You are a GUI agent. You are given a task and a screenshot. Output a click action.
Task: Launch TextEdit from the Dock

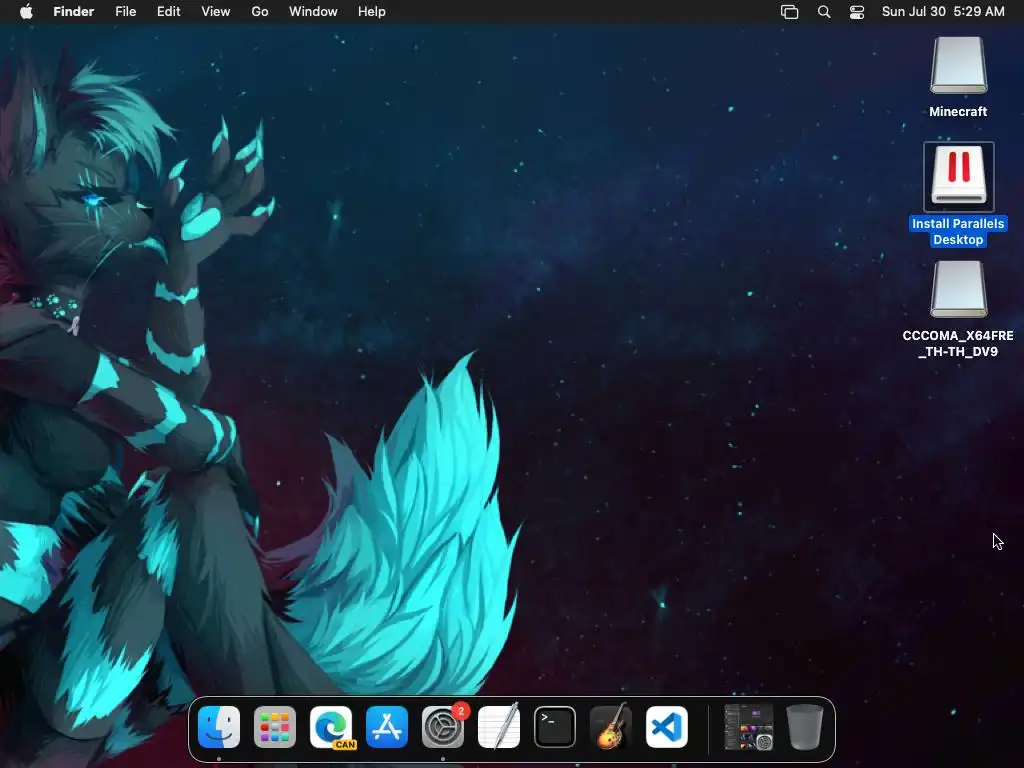[499, 727]
